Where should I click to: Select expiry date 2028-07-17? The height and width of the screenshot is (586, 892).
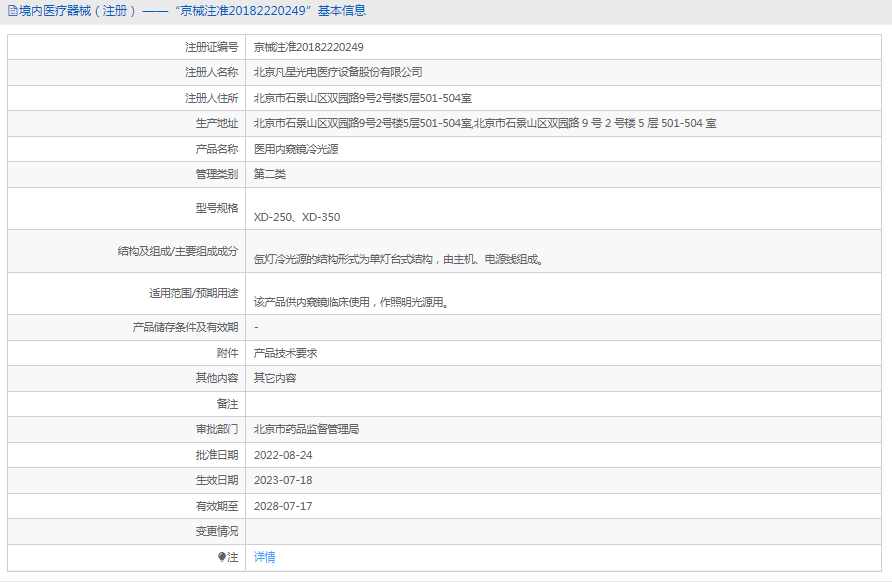coord(283,506)
